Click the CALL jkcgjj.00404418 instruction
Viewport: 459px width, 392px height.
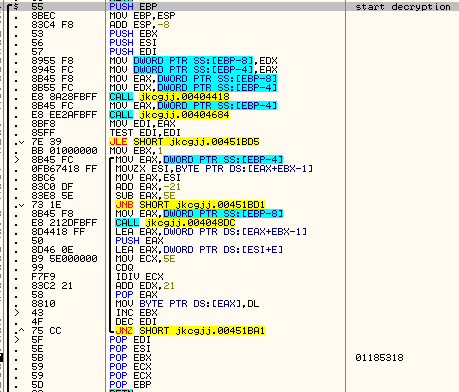tap(169, 97)
